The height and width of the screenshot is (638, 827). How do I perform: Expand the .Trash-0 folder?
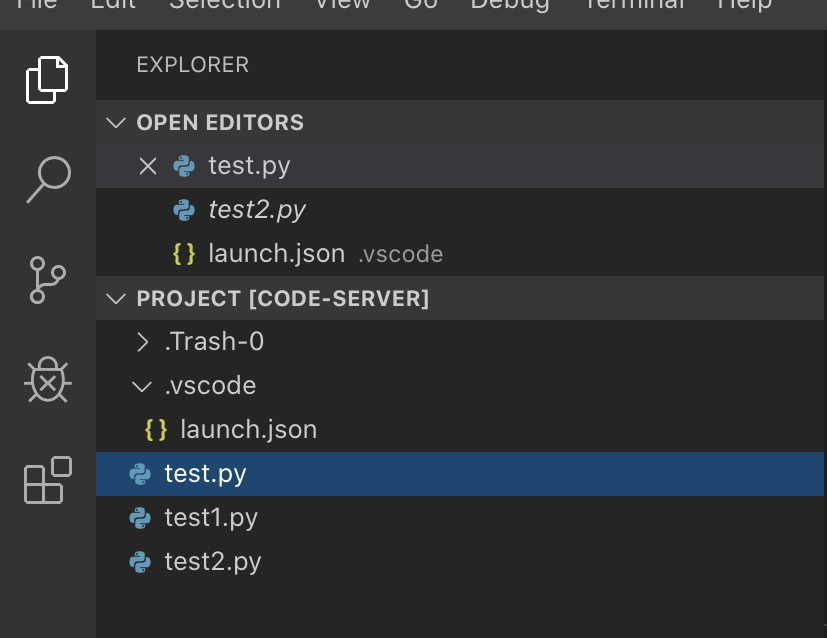point(142,342)
